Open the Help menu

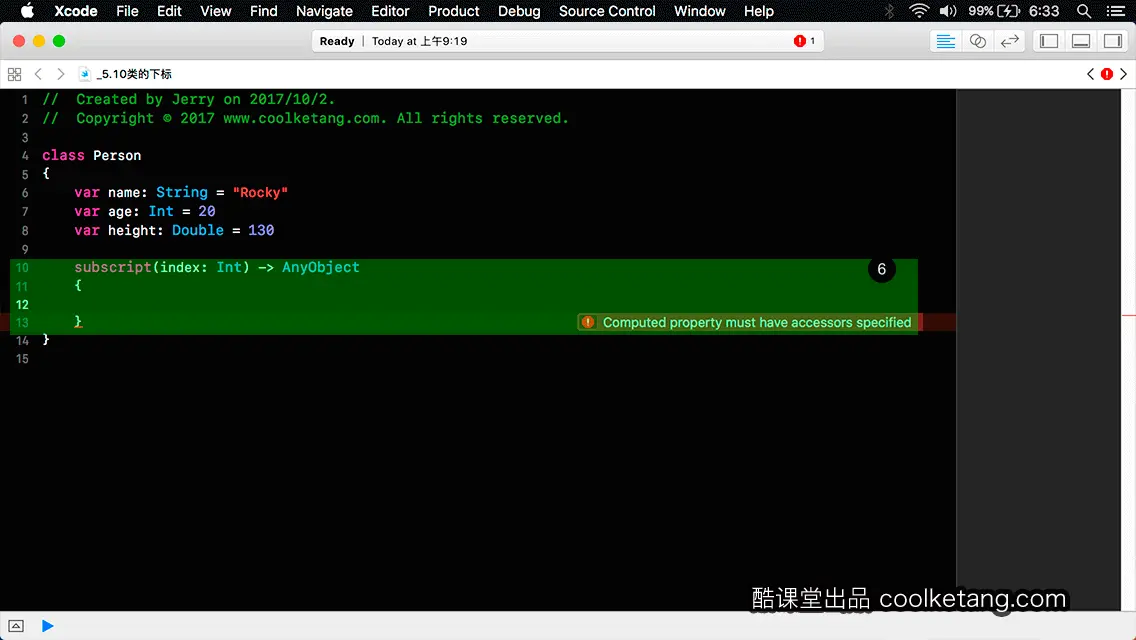[759, 11]
